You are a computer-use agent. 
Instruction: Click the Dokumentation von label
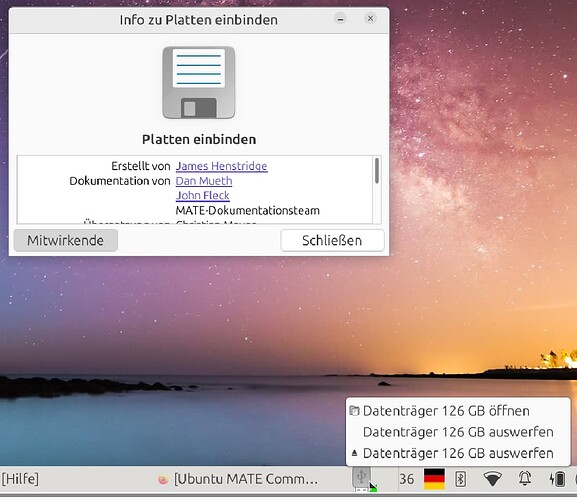point(120,181)
